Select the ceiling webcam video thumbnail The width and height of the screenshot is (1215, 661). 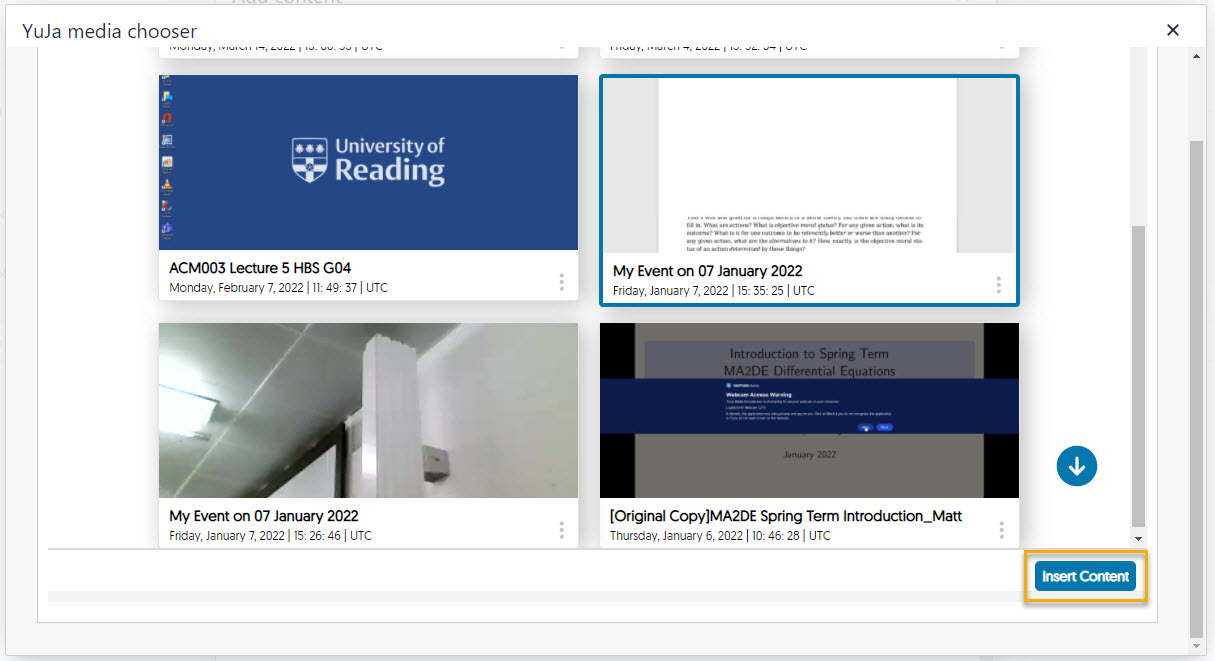click(x=368, y=410)
